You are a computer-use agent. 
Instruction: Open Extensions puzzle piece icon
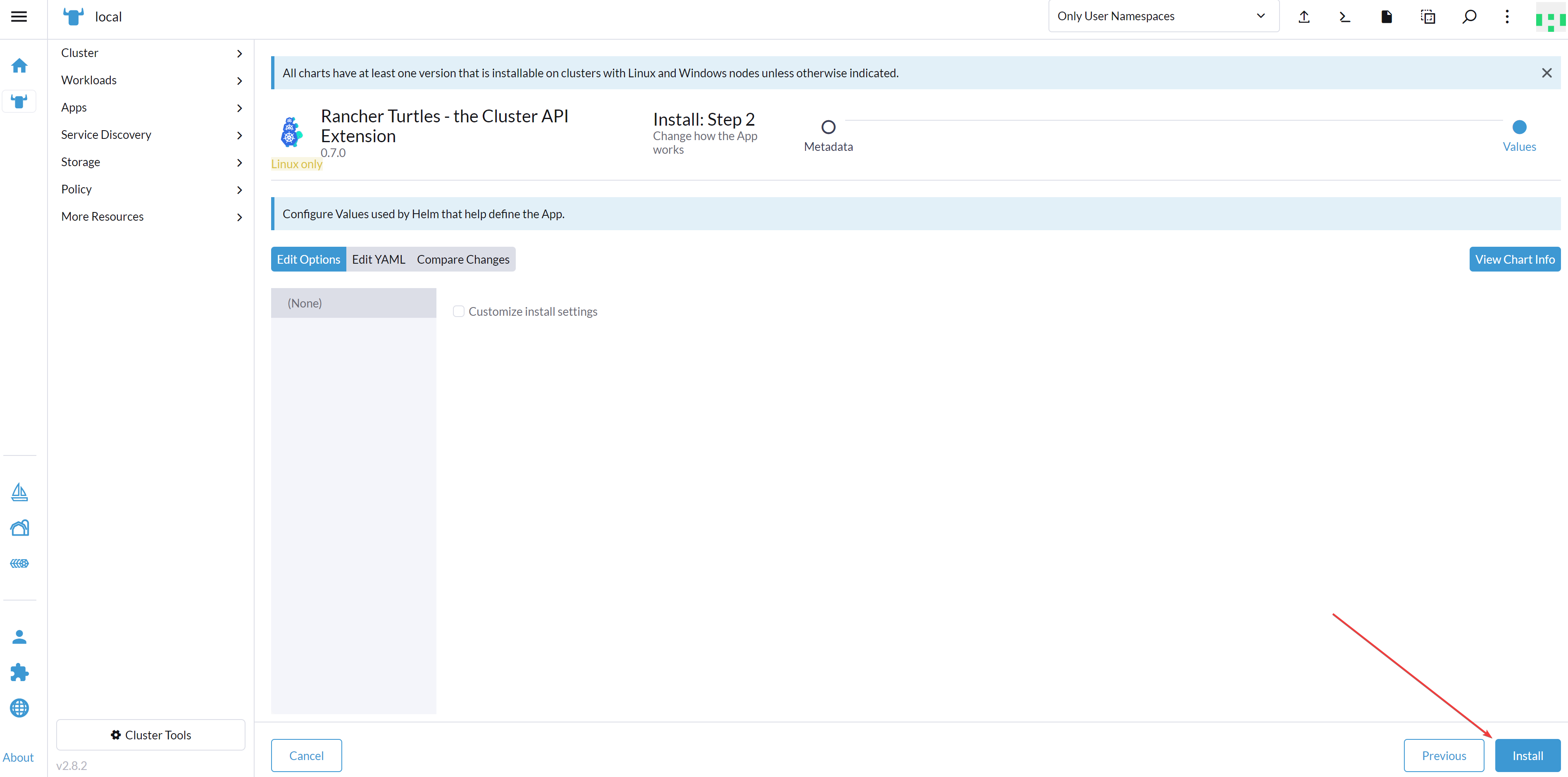coord(19,672)
